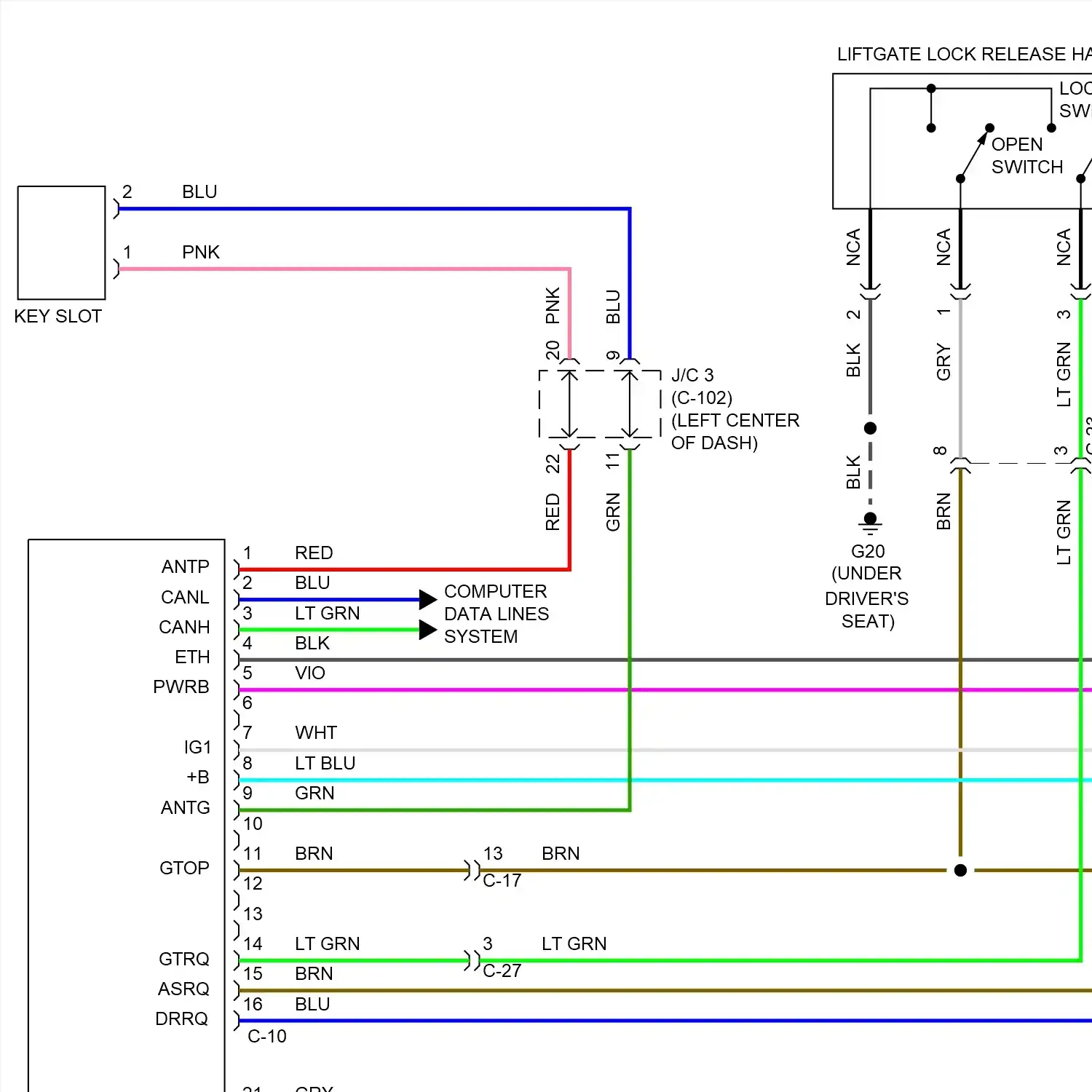Viewport: 1092px width, 1092px height.
Task: Click the GTOP terminal label
Action: pos(184,868)
